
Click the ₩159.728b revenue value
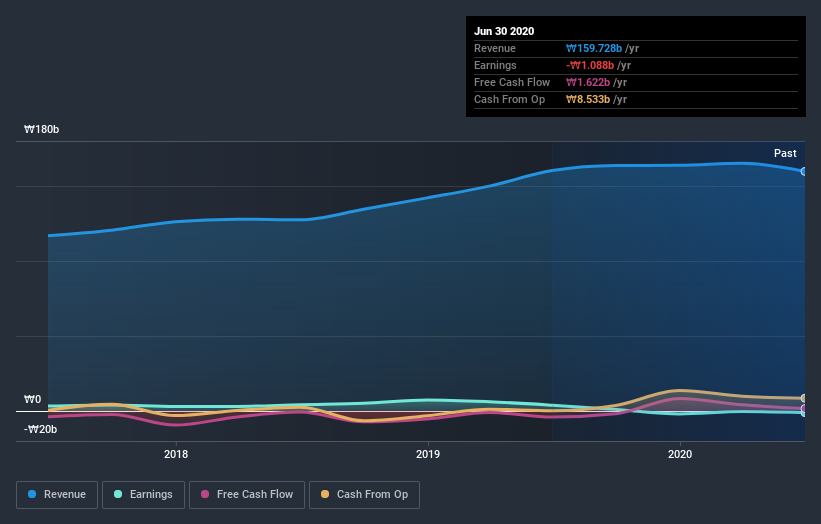[594, 49]
